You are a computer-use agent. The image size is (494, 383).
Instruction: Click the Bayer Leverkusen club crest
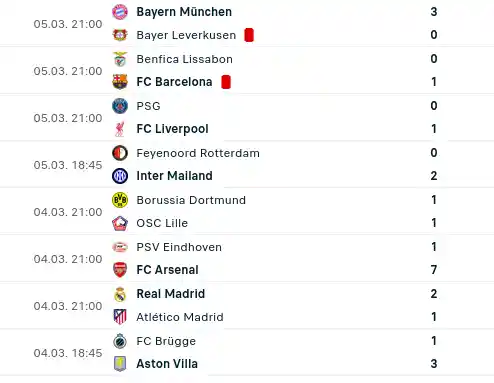point(120,35)
